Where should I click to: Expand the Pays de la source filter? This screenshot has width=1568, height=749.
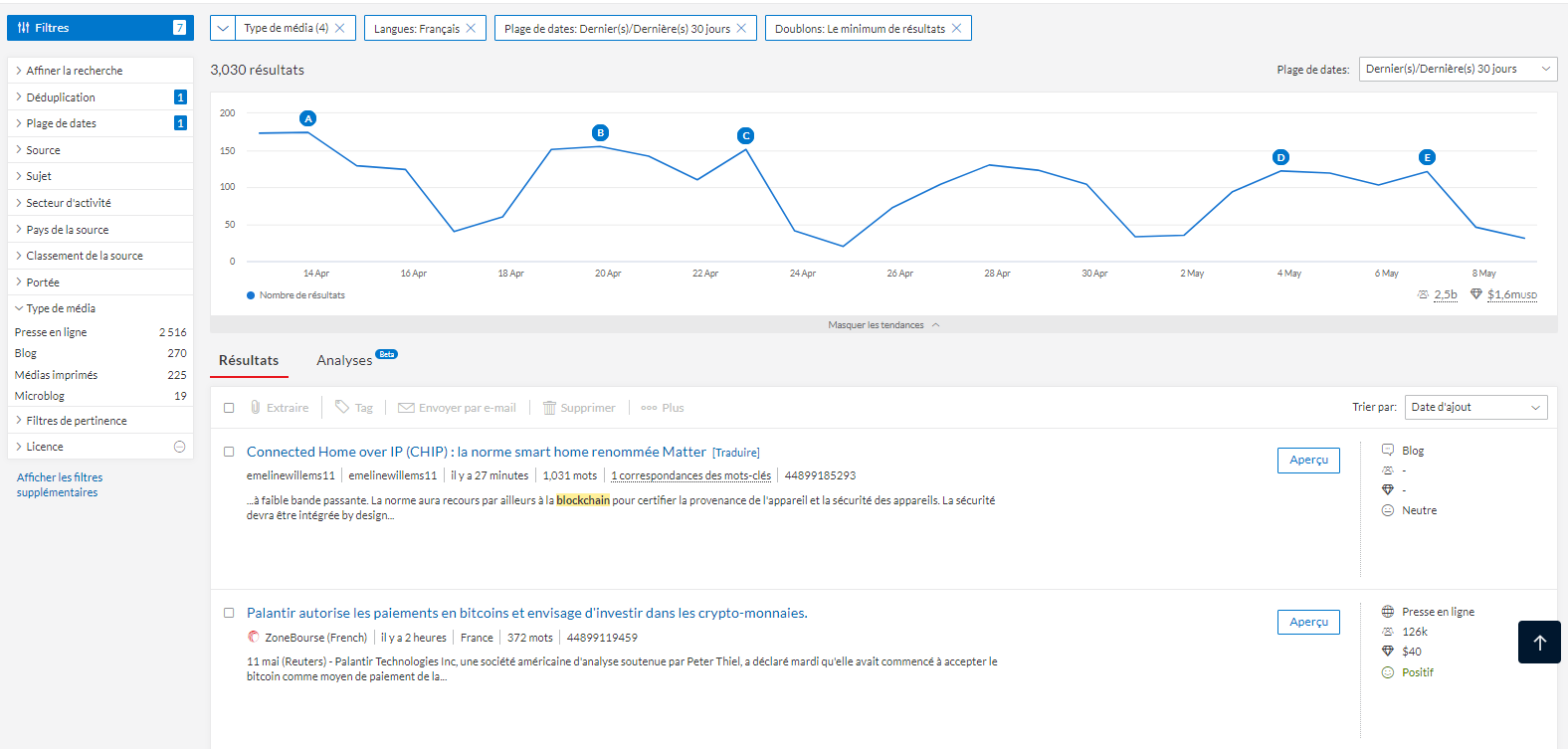pos(100,230)
